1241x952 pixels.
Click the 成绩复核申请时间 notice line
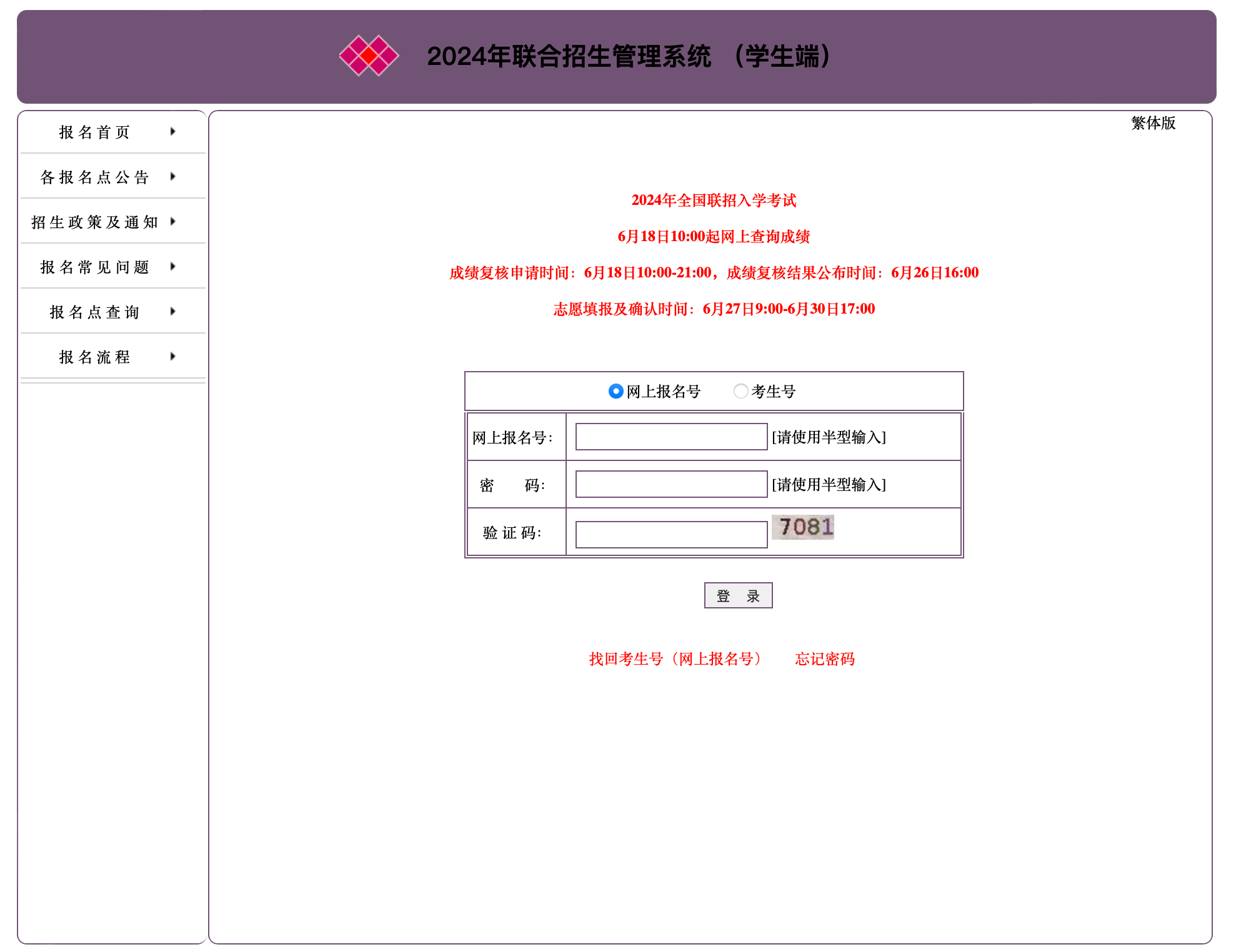pos(714,273)
